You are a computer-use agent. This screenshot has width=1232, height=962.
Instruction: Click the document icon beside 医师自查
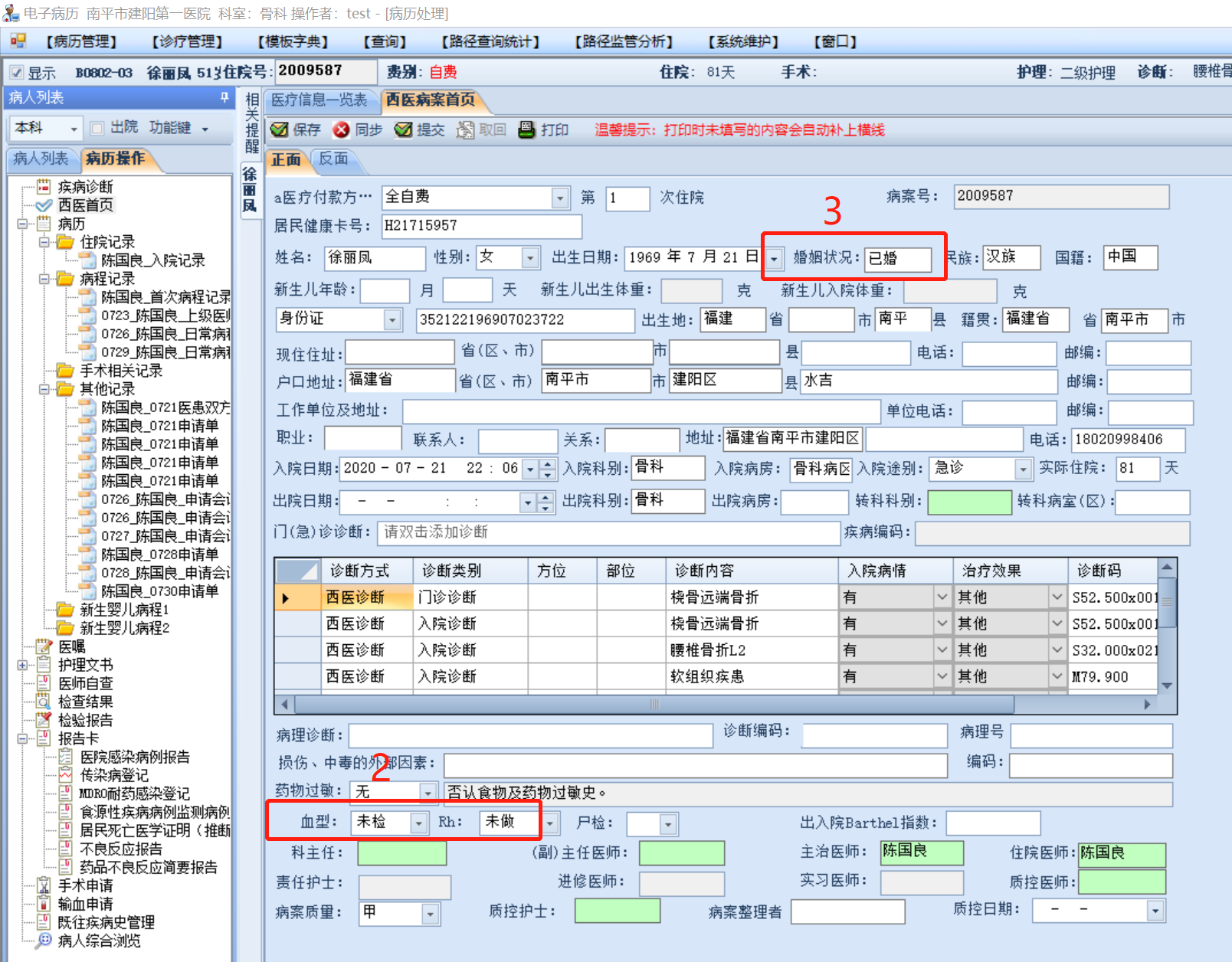tap(44, 683)
